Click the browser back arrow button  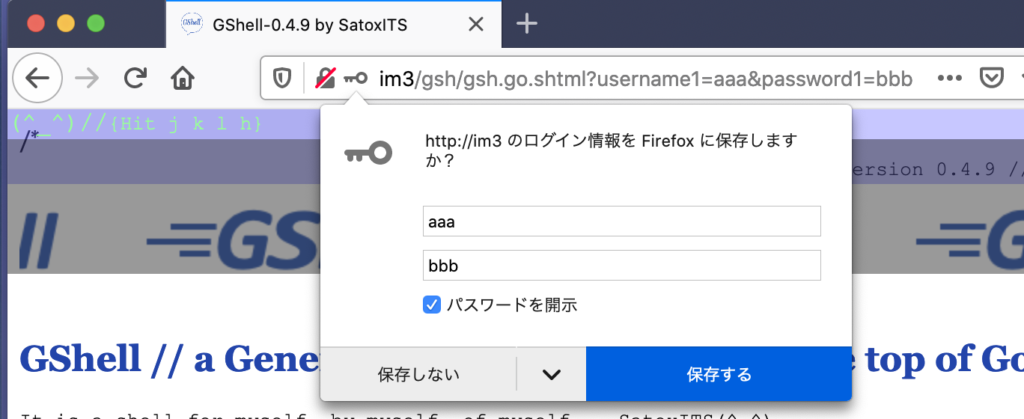pos(37,79)
